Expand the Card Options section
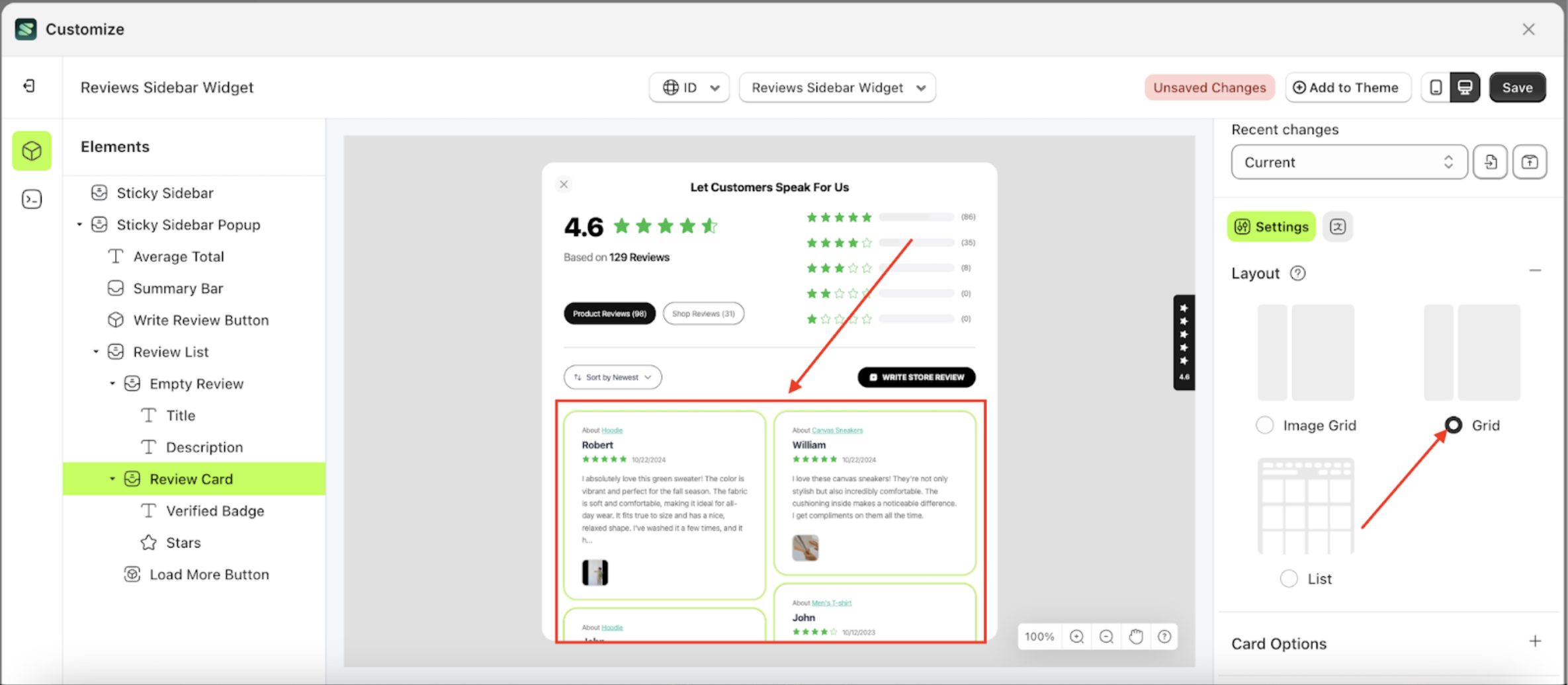Viewport: 1568px width, 685px height. pos(1534,641)
